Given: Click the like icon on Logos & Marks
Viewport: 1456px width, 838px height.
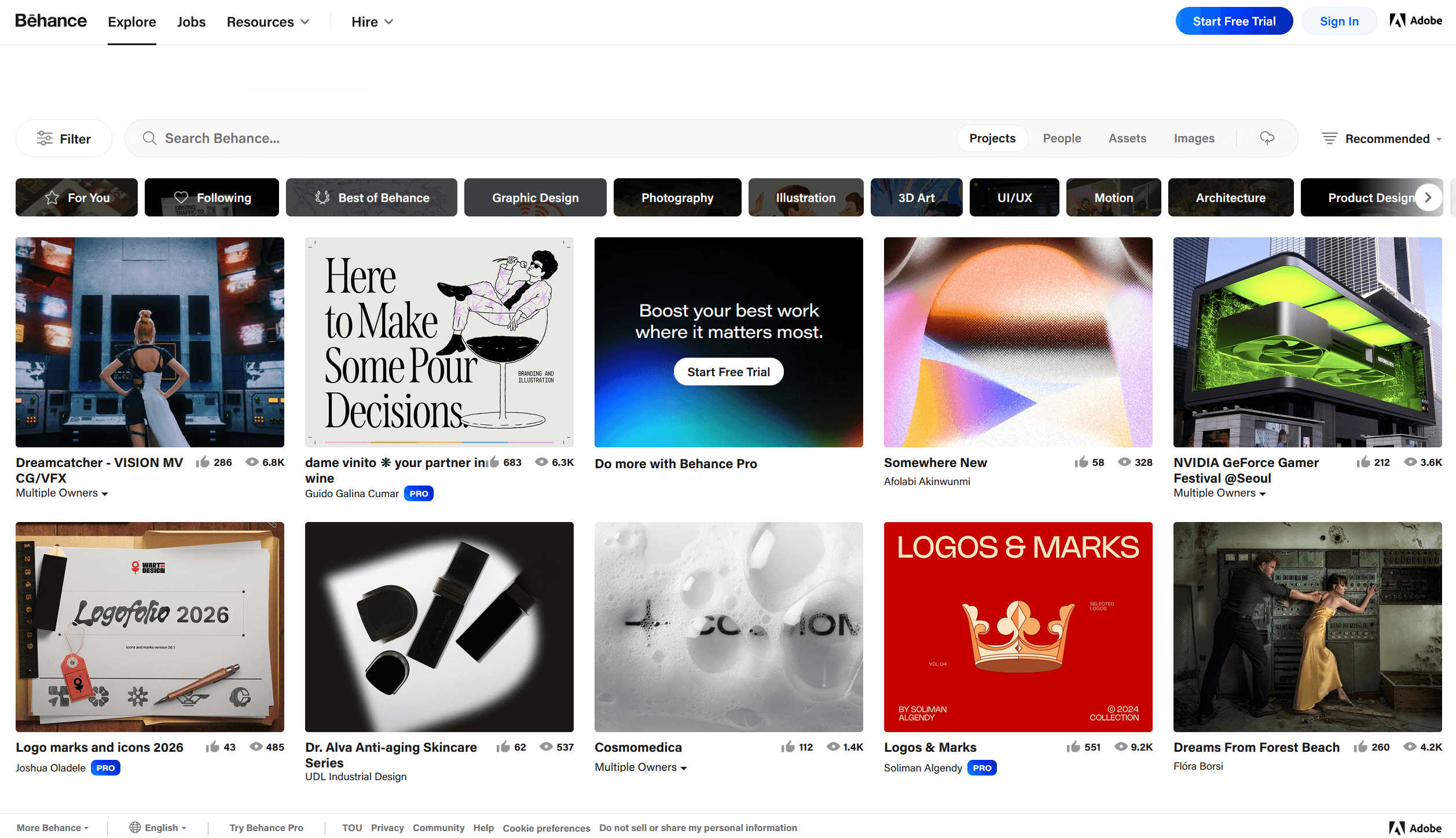Looking at the screenshot, I should tap(1073, 747).
